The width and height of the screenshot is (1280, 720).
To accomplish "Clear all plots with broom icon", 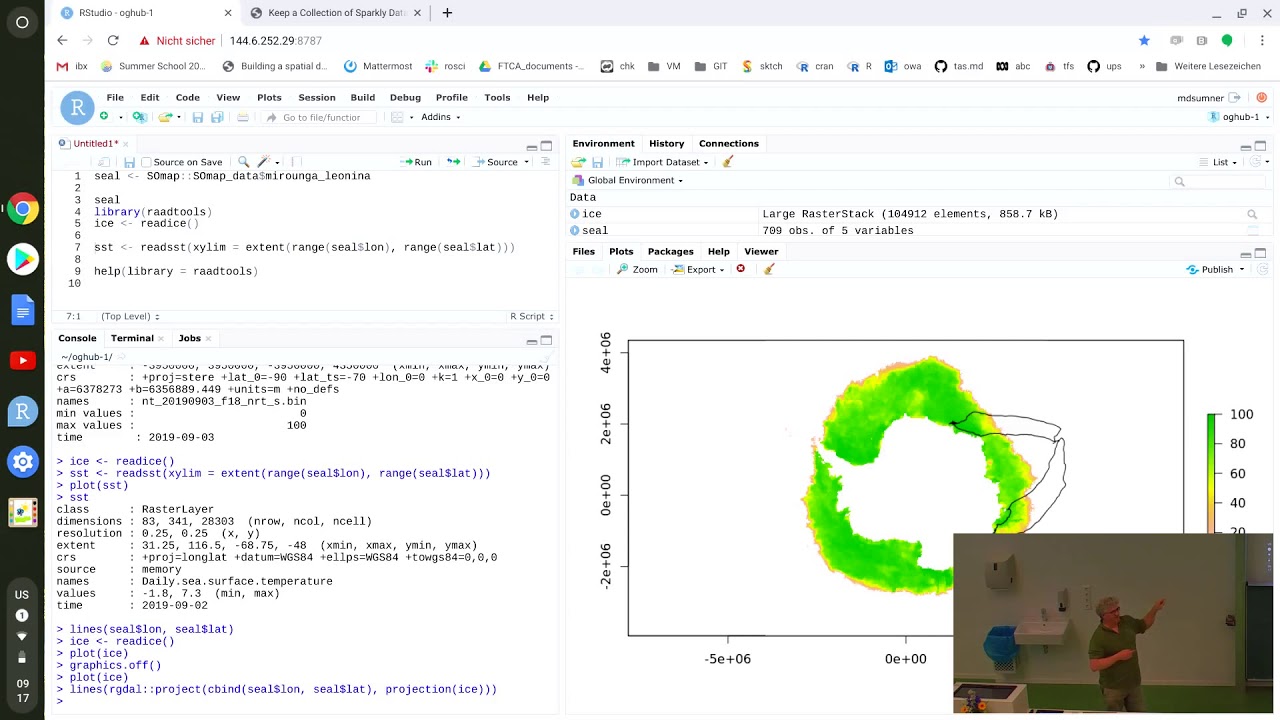I will tap(768, 269).
